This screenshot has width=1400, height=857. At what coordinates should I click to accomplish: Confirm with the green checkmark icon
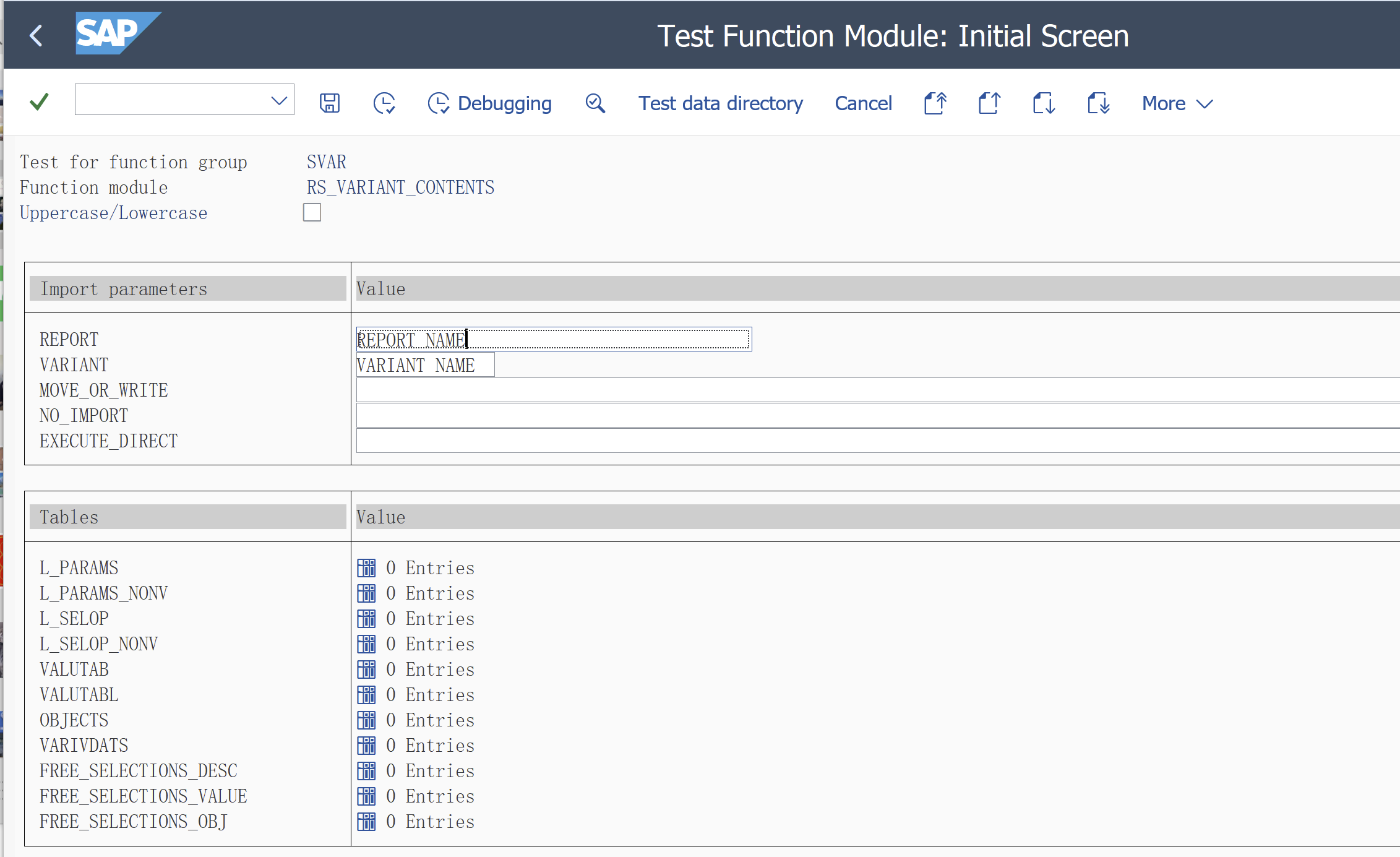click(x=39, y=102)
